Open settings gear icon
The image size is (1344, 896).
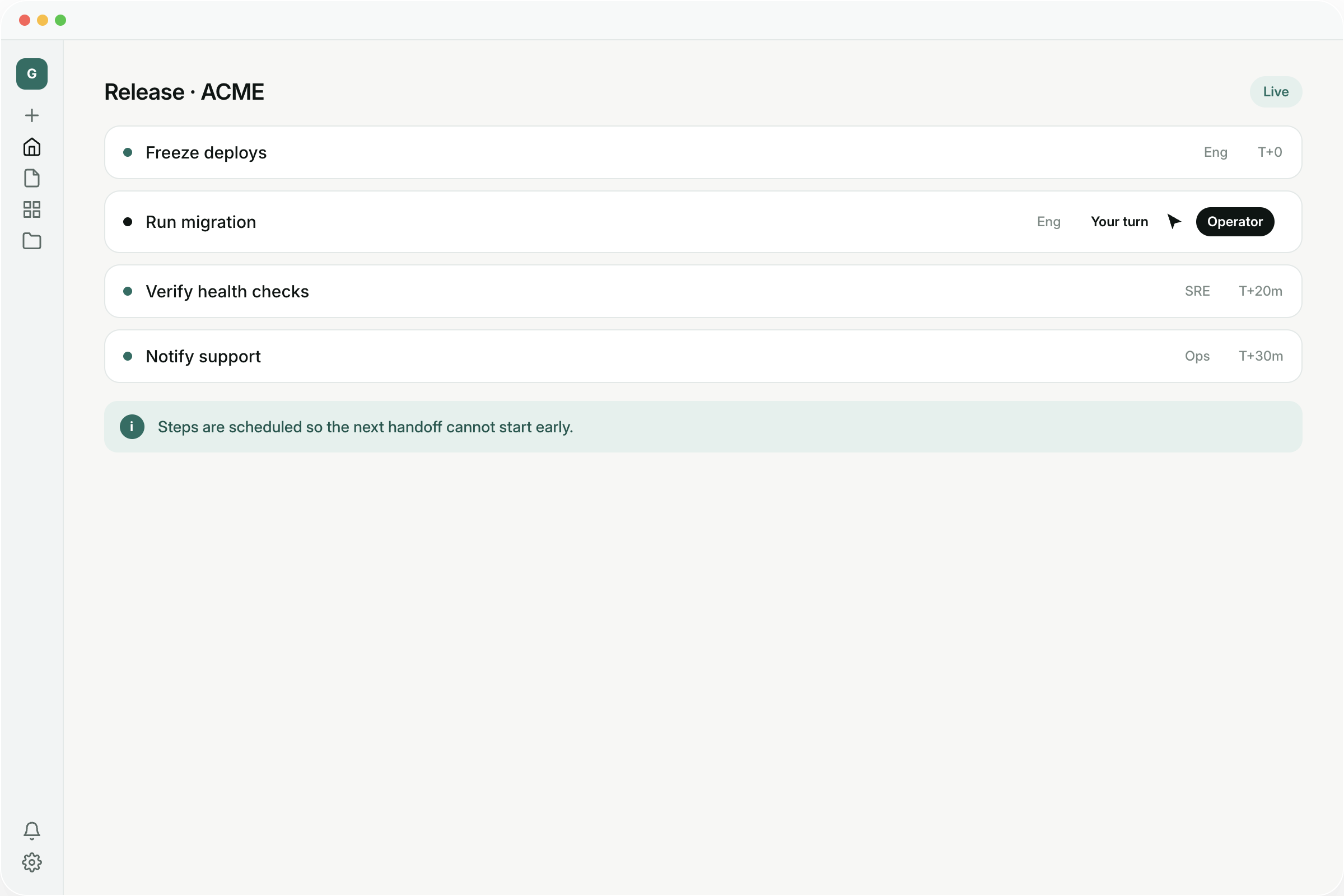pyautogui.click(x=32, y=862)
